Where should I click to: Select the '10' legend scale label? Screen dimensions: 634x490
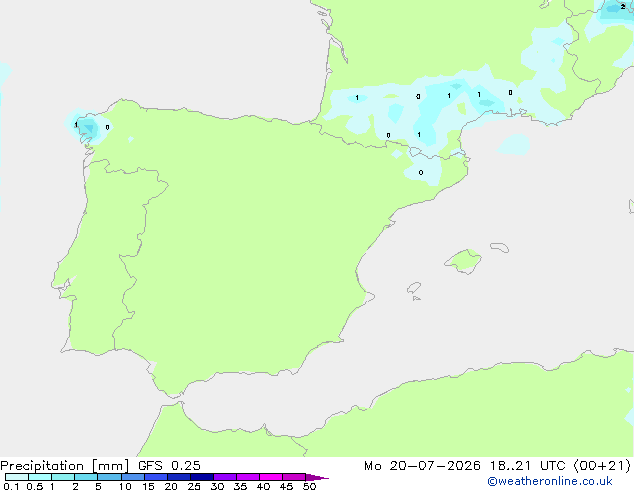click(x=125, y=486)
